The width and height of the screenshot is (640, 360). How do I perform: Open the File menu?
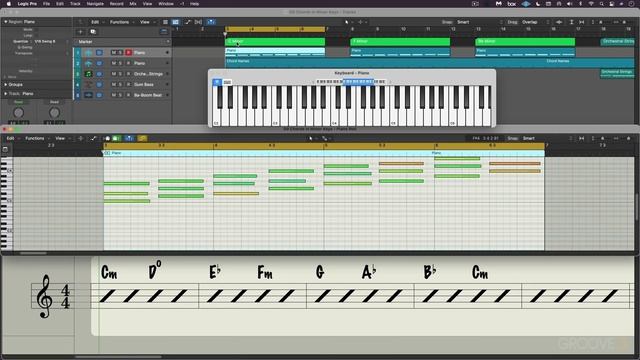click(x=47, y=4)
